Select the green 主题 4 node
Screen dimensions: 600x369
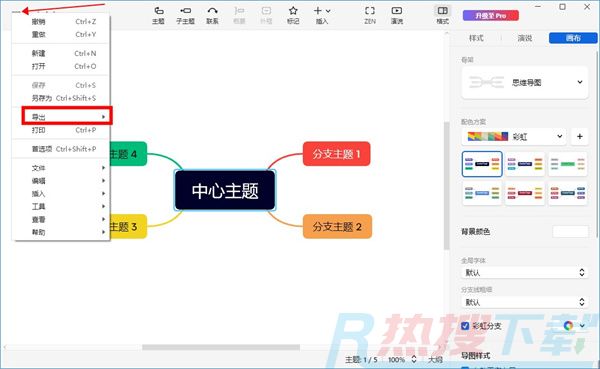pos(128,154)
